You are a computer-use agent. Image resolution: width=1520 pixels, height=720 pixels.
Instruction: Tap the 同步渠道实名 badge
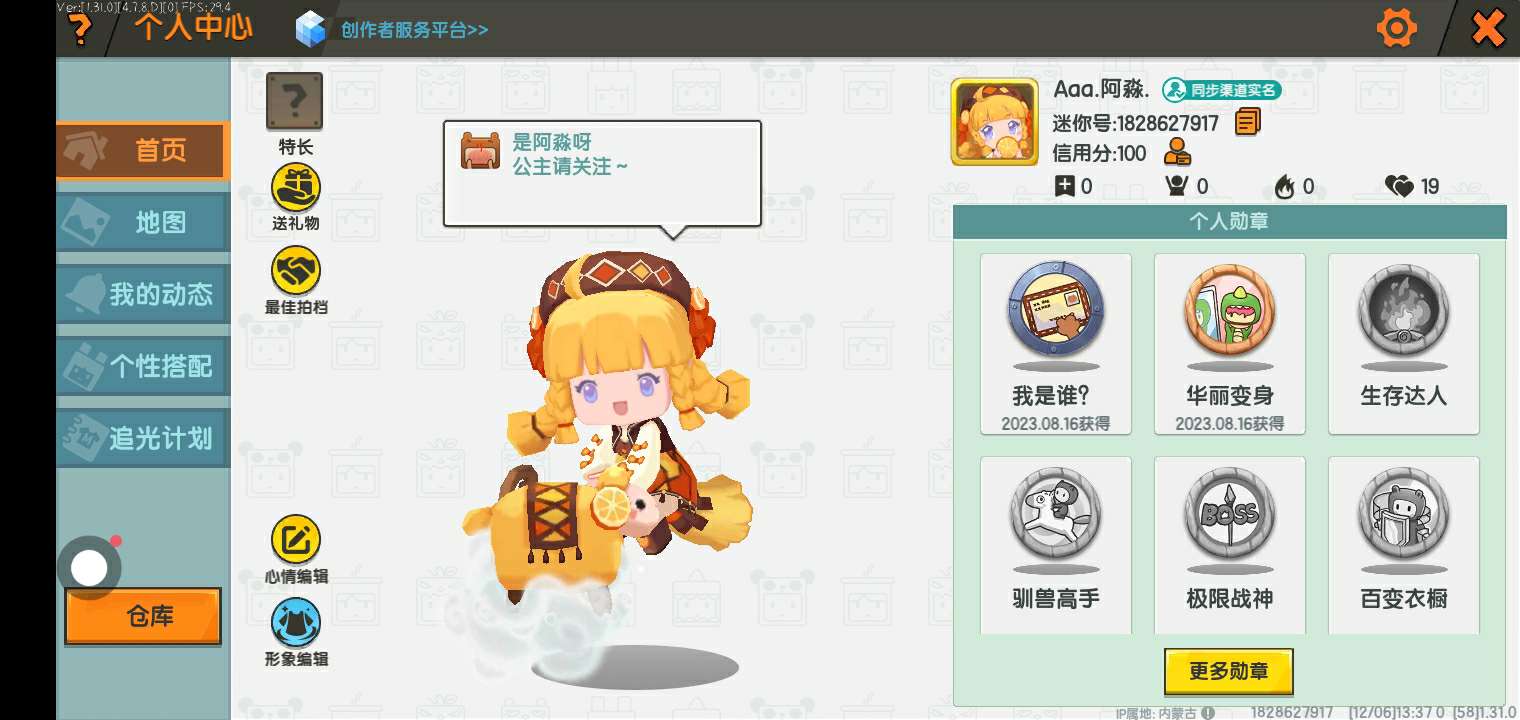(x=1222, y=90)
